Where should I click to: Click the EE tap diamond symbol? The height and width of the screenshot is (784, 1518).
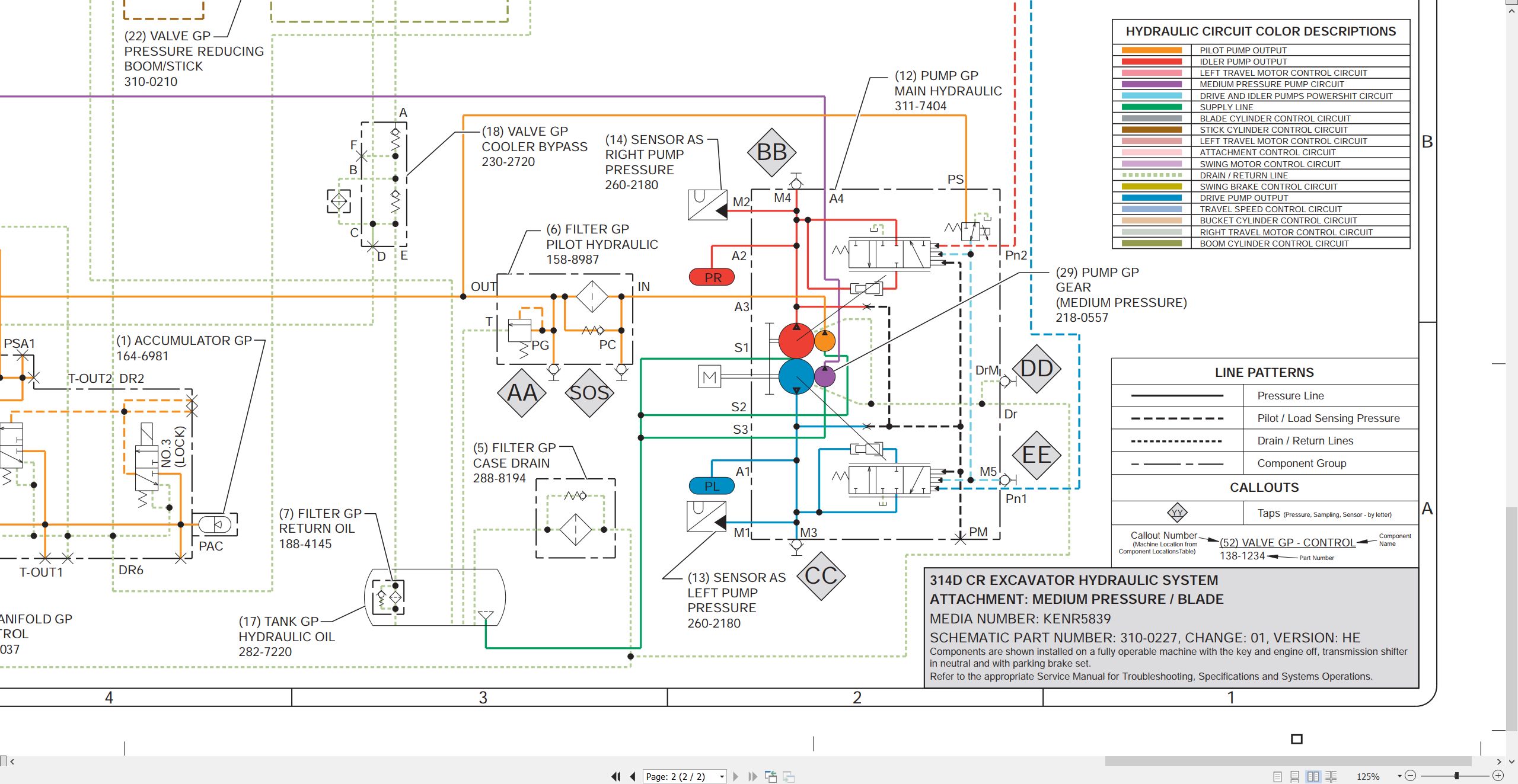1037,455
